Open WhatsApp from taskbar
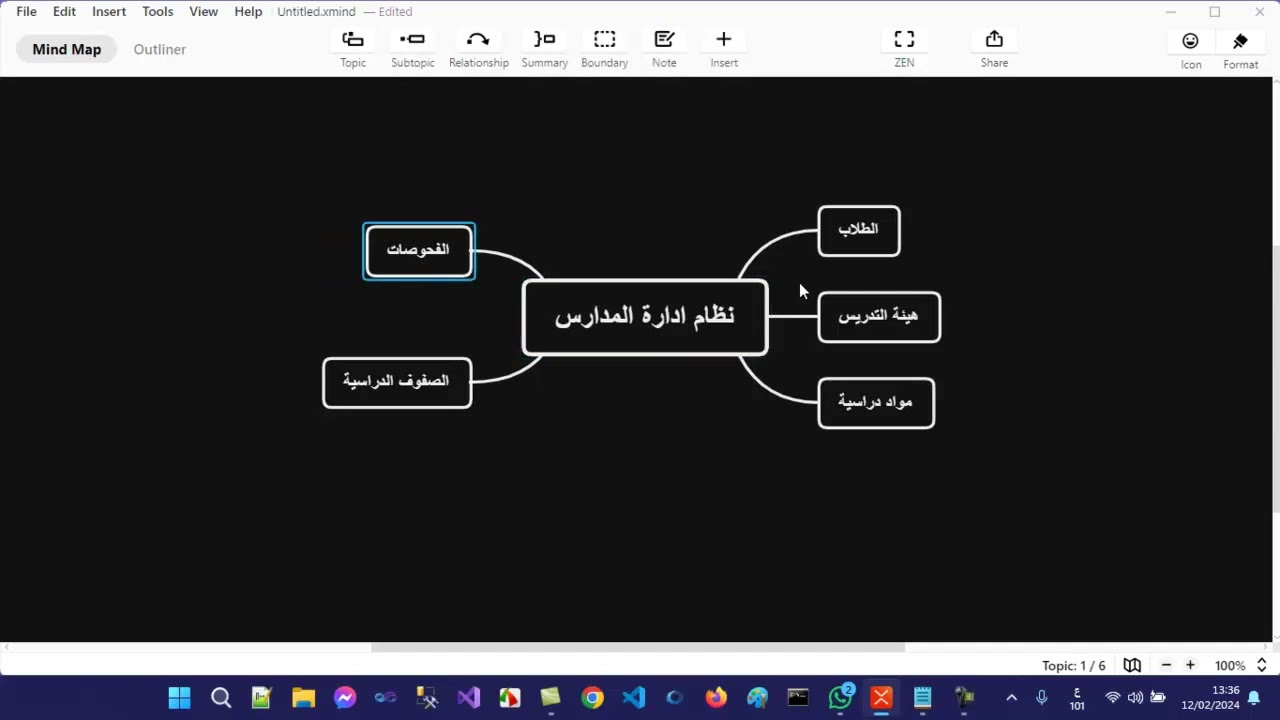Screen dimensions: 1280x720 click(841, 698)
